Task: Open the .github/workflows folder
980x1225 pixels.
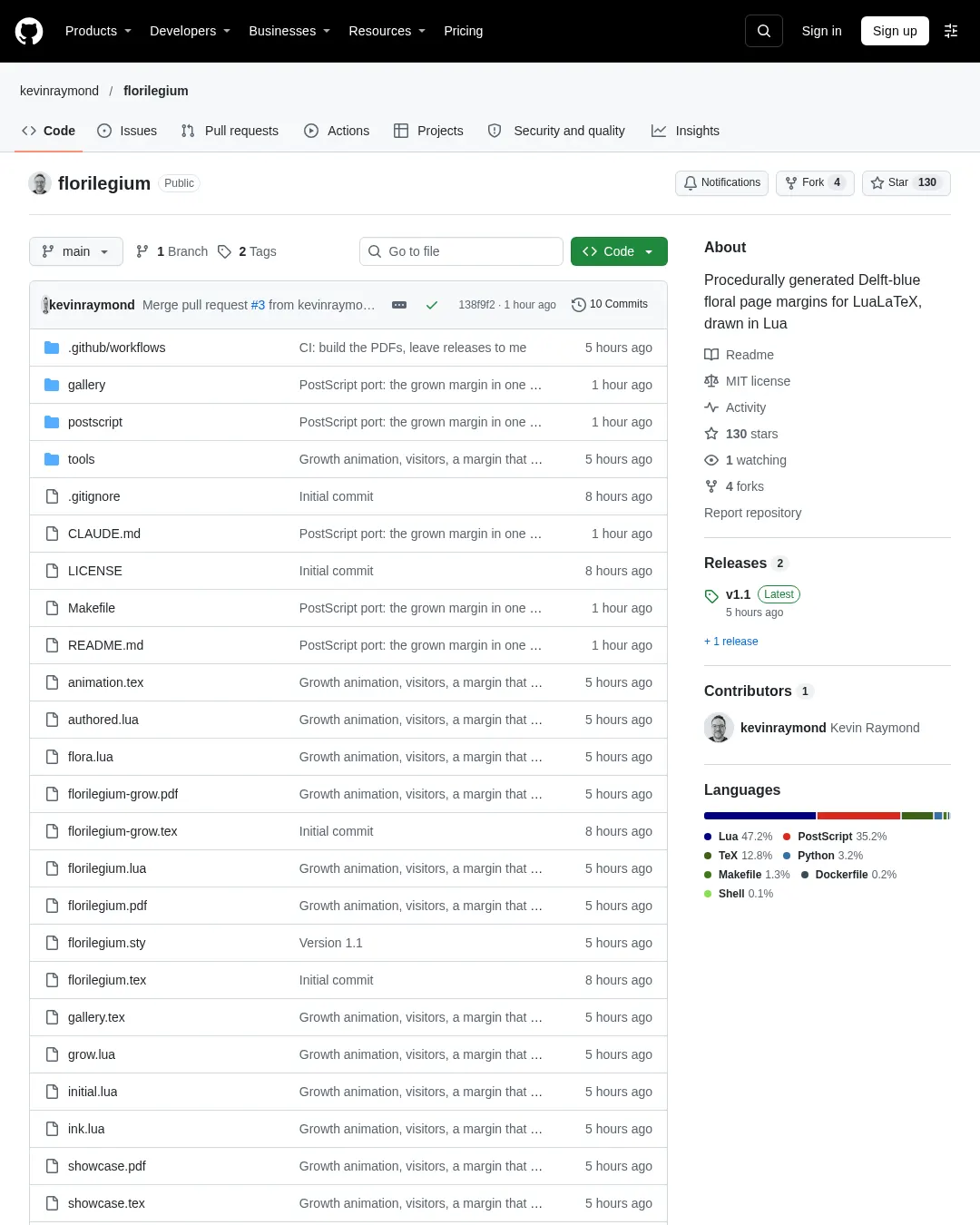Action: (116, 348)
